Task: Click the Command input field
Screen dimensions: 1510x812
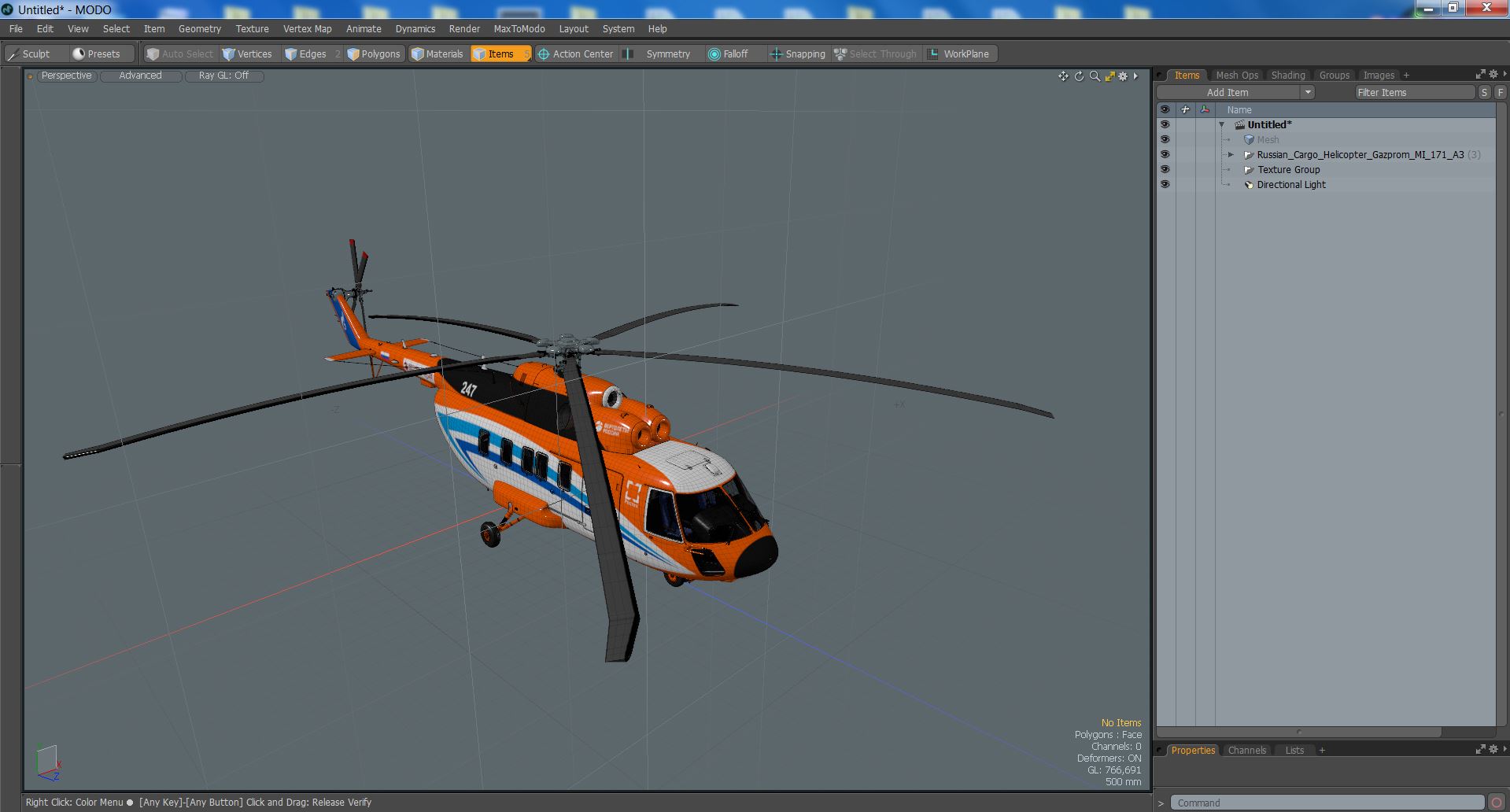Action: [1327, 803]
